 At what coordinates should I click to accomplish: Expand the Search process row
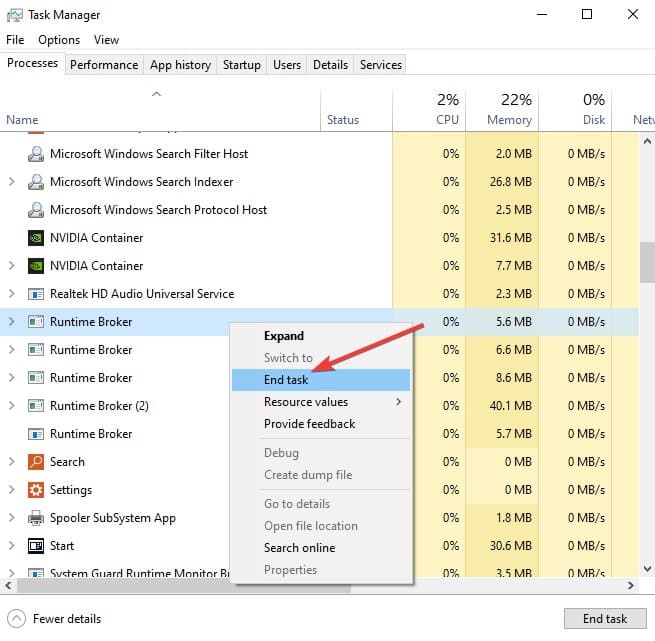pyautogui.click(x=12, y=462)
